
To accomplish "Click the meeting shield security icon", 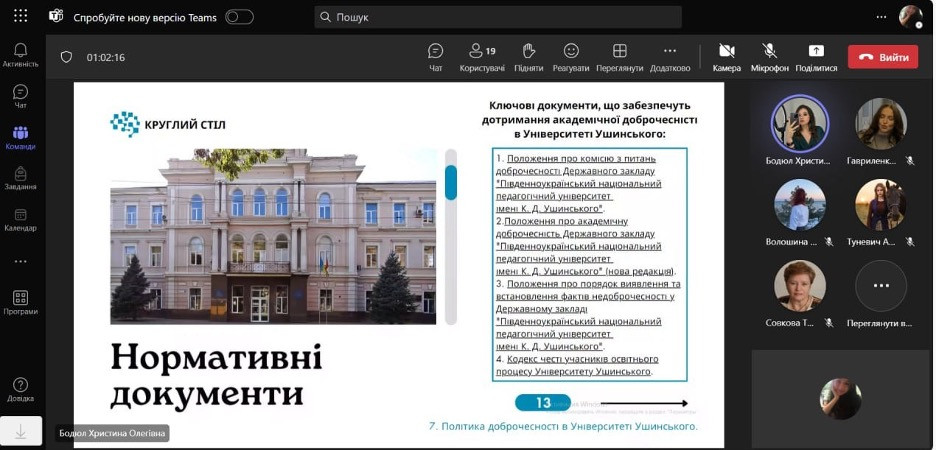I will pyautogui.click(x=66, y=57).
